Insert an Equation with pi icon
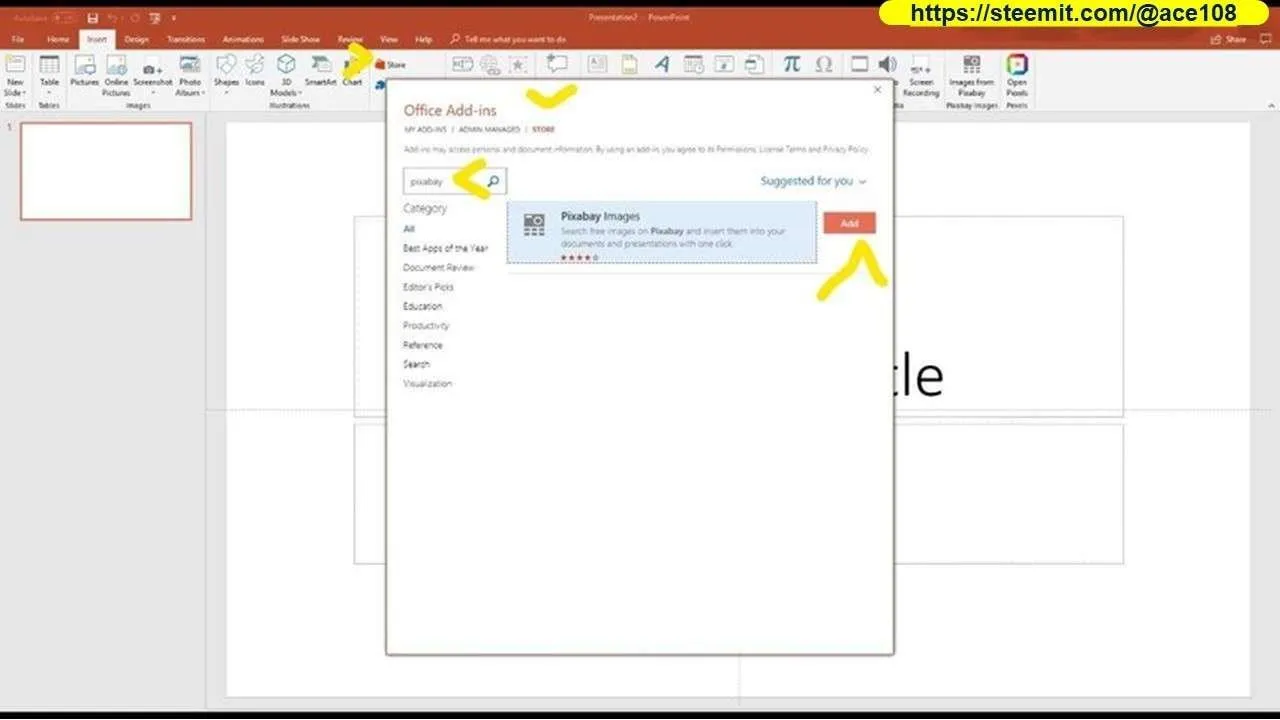This screenshot has height=720, width=1280. [x=791, y=64]
